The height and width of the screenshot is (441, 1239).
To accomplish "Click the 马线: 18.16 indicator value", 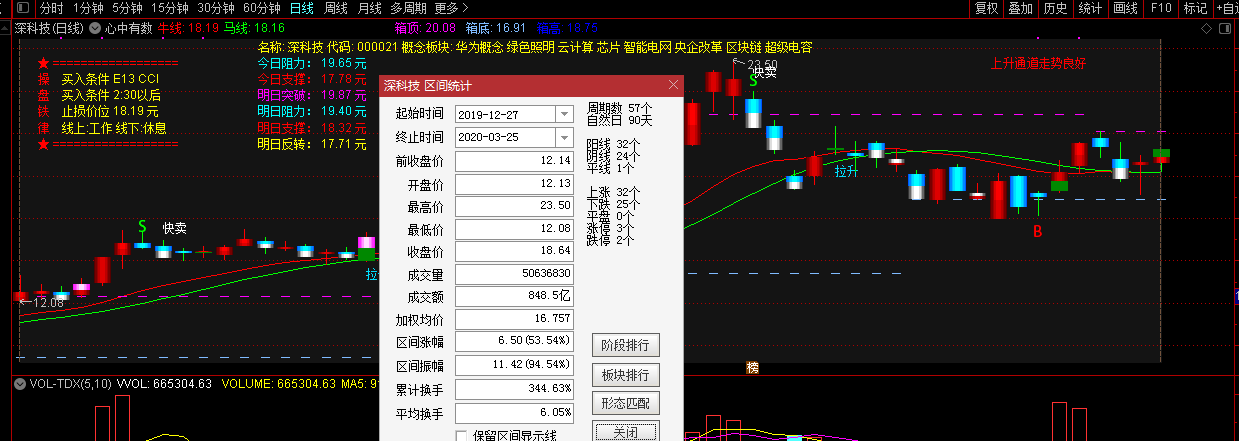I will coord(254,28).
